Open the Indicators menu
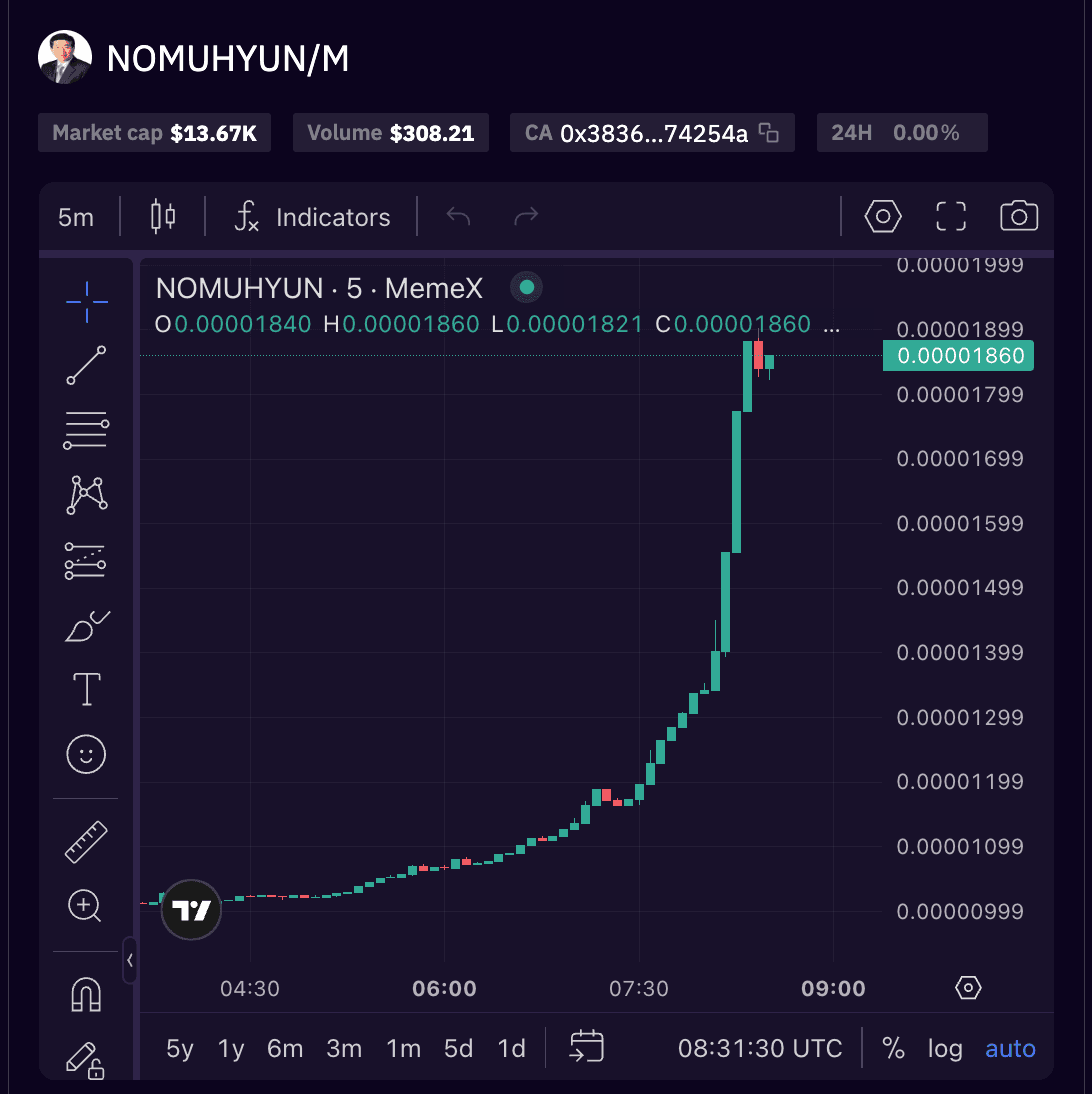 coord(312,217)
